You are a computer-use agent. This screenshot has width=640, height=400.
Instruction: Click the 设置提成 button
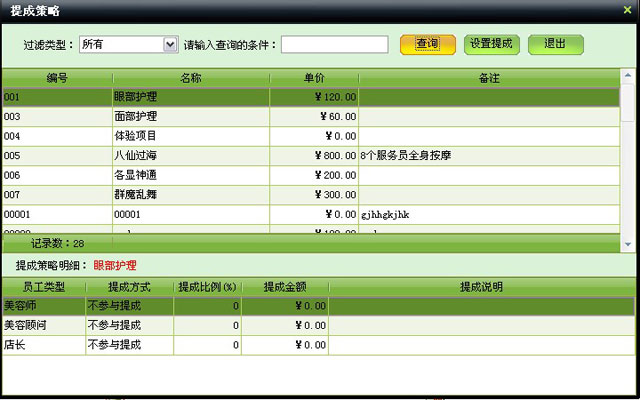491,44
